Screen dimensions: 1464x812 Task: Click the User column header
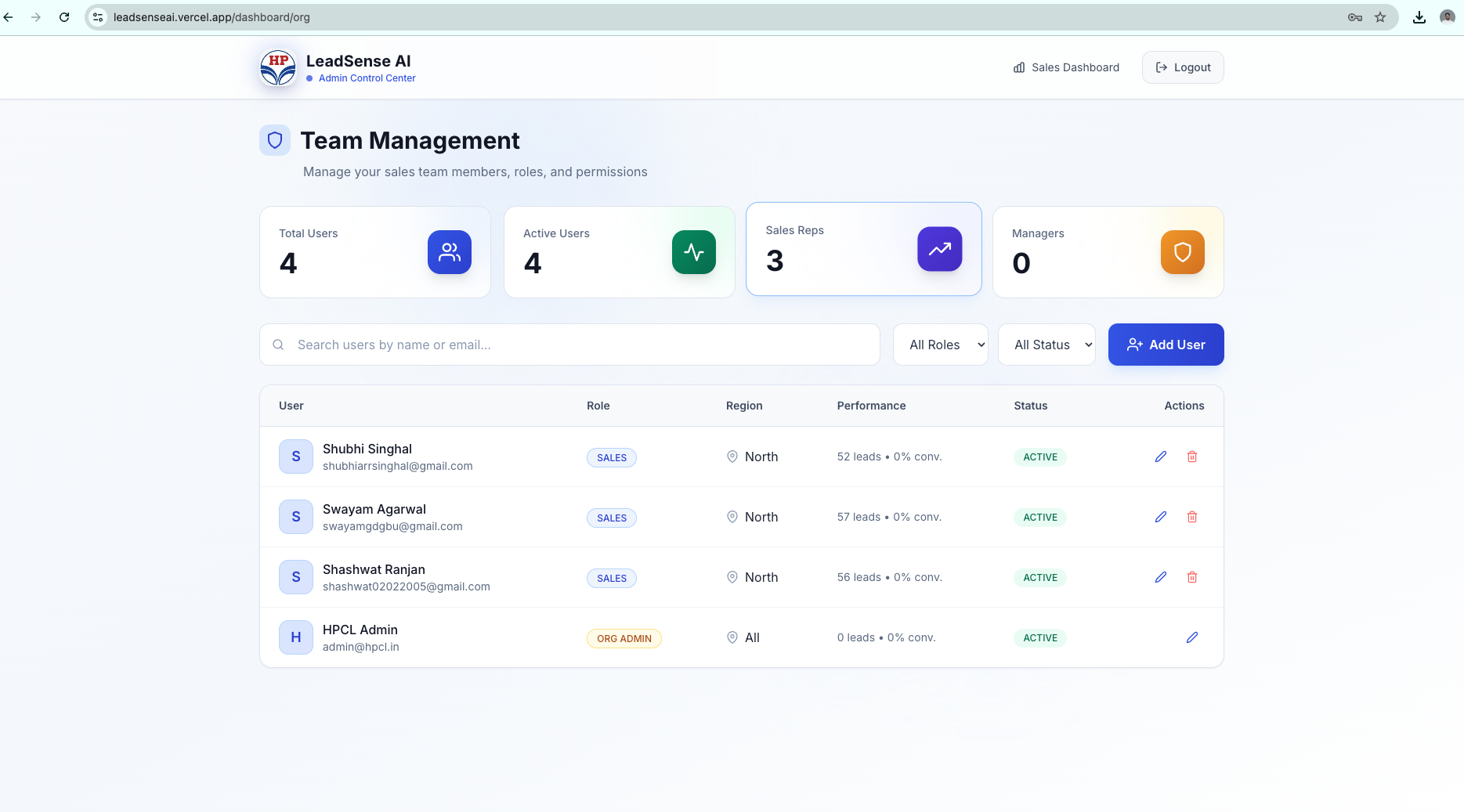(x=291, y=406)
